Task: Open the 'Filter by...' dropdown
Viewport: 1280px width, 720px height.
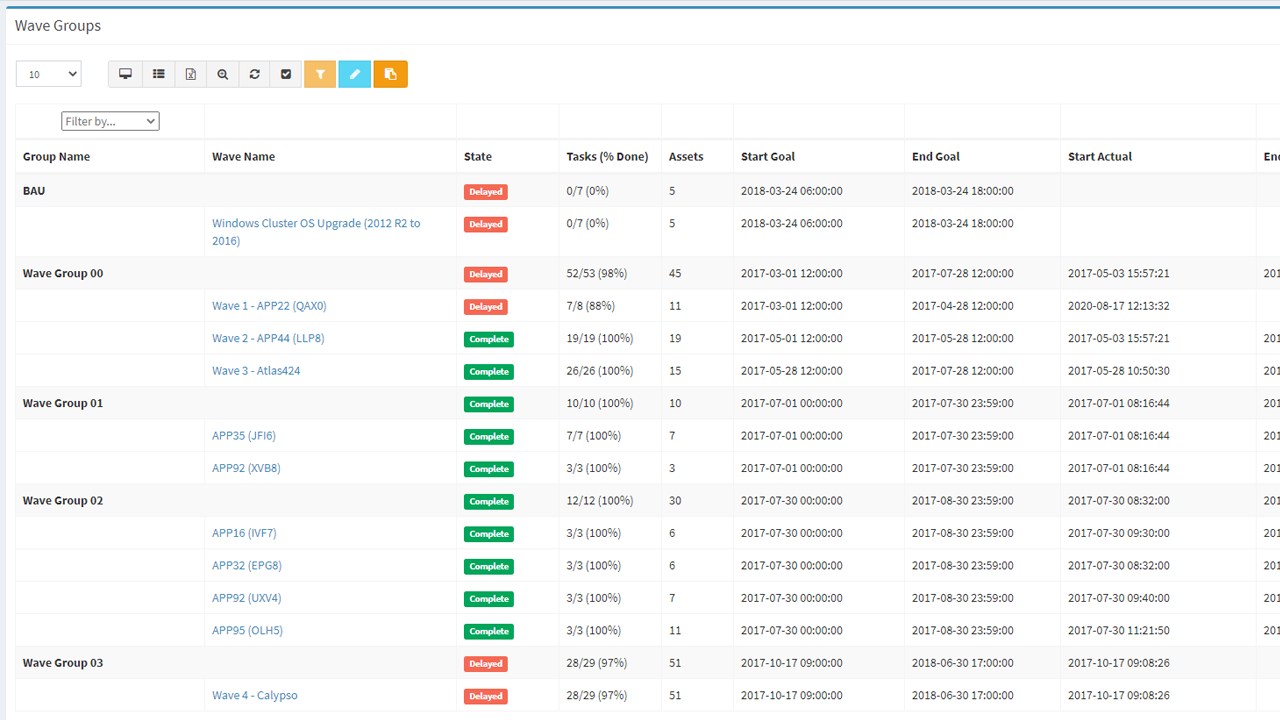Action: [110, 121]
